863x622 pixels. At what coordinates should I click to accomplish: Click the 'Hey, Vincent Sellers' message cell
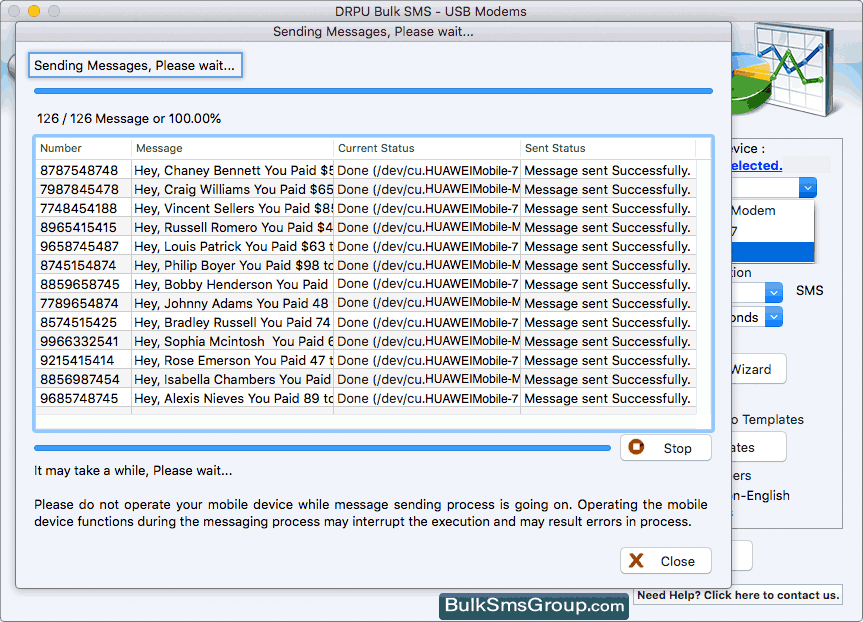click(233, 208)
